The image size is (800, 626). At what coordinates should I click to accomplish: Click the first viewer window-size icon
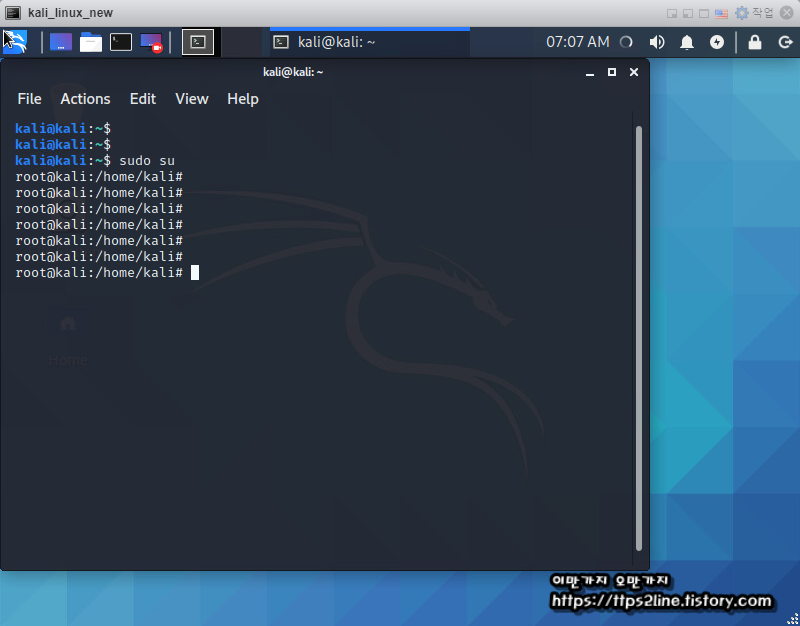pyautogui.click(x=672, y=13)
